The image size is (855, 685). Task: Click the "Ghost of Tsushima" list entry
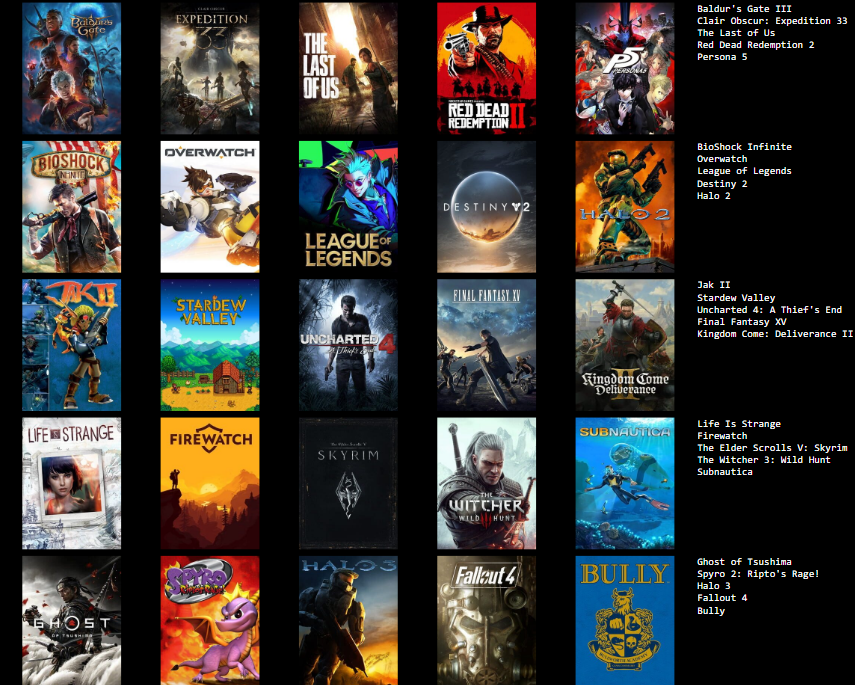(x=744, y=562)
